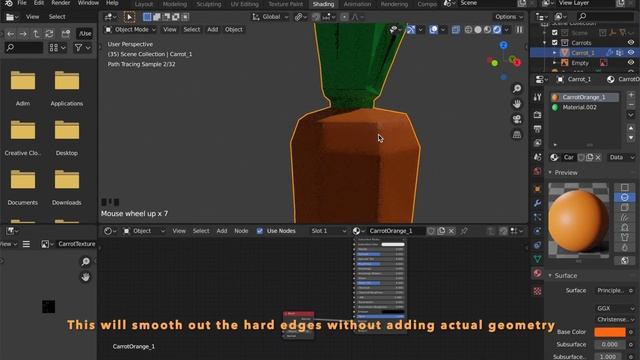Toggle camera view in viewport
Viewport: 640px width, 360px height.
coord(517,119)
